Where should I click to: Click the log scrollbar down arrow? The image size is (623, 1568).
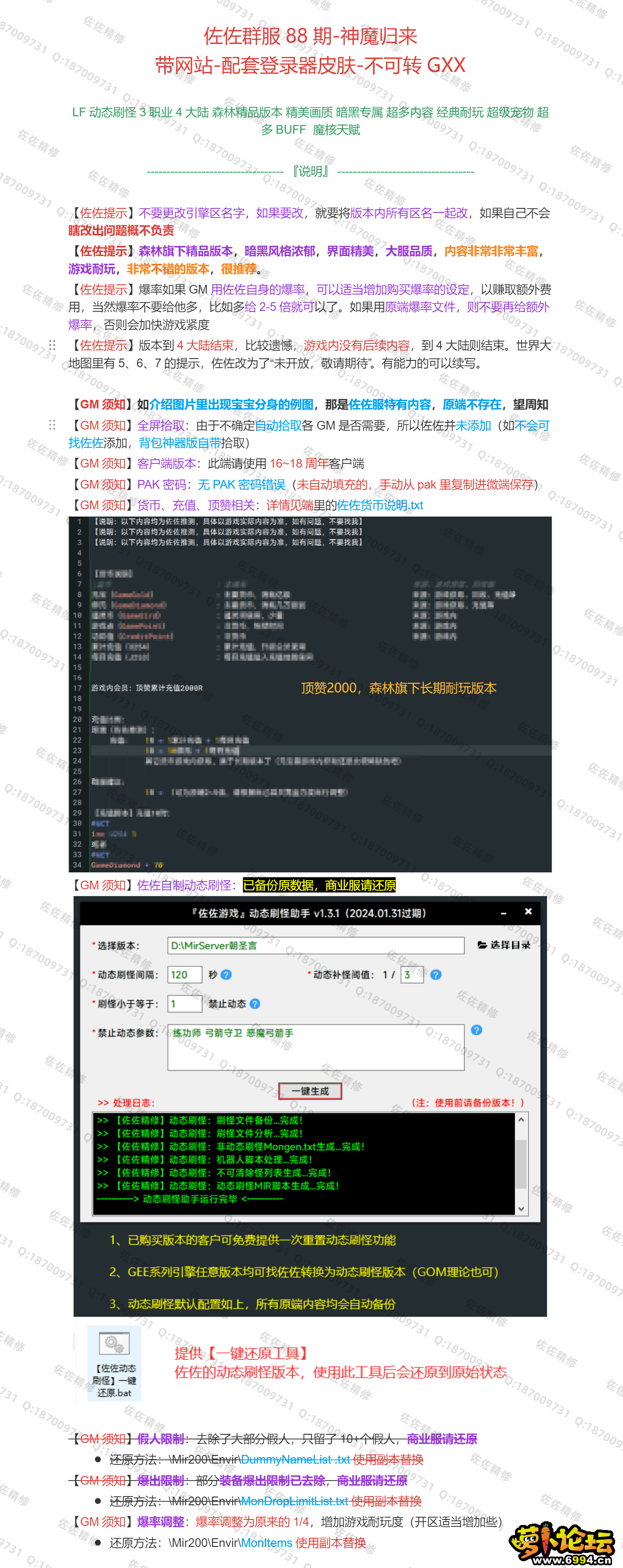tap(521, 1208)
